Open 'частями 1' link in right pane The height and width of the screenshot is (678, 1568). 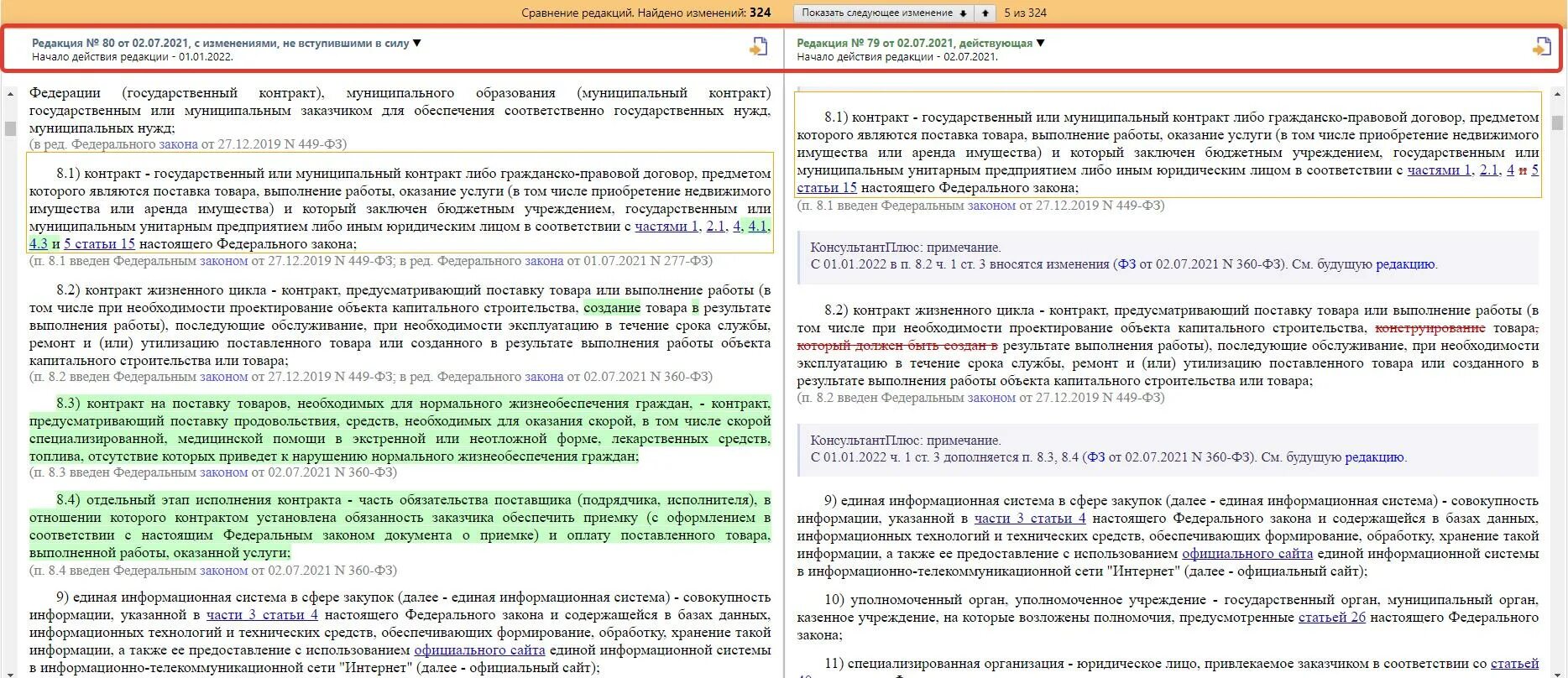(x=1440, y=169)
